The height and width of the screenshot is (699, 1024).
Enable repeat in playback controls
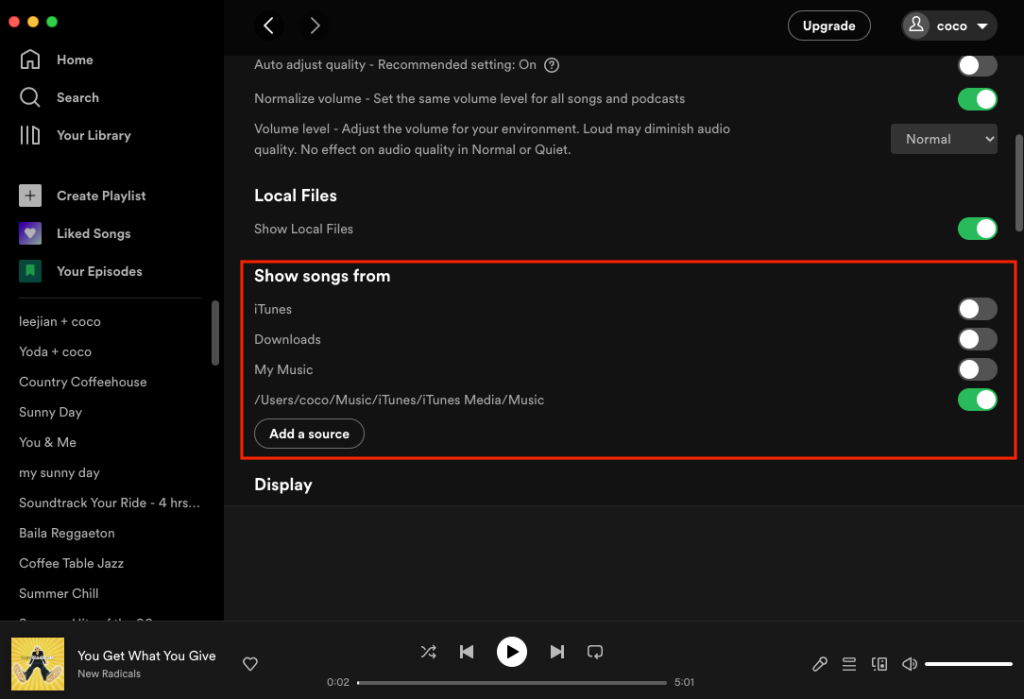coord(595,652)
